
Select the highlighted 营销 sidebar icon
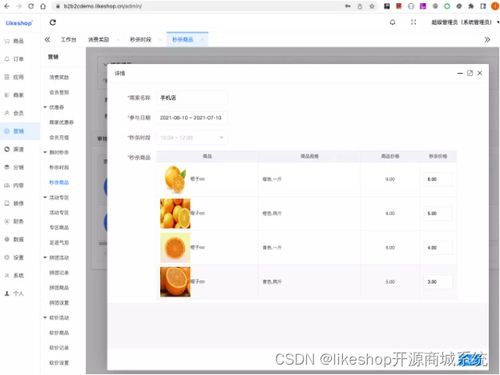(7, 131)
